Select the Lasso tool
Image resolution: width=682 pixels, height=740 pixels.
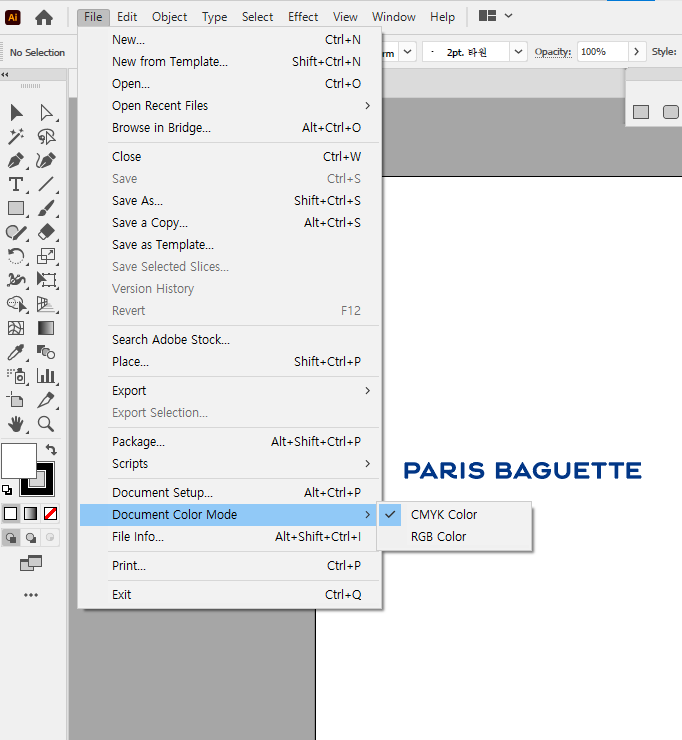pyautogui.click(x=46, y=136)
